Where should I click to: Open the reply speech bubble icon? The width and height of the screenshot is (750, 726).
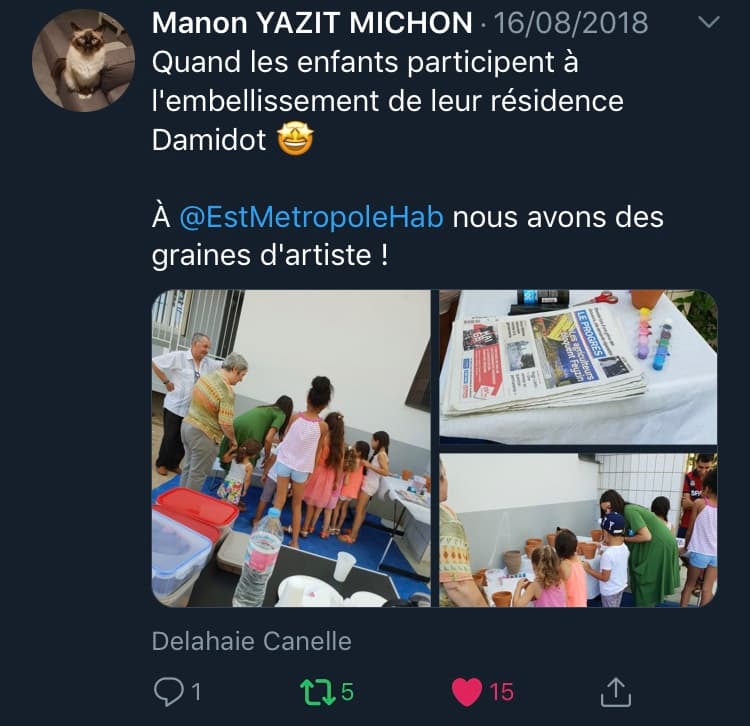168,692
